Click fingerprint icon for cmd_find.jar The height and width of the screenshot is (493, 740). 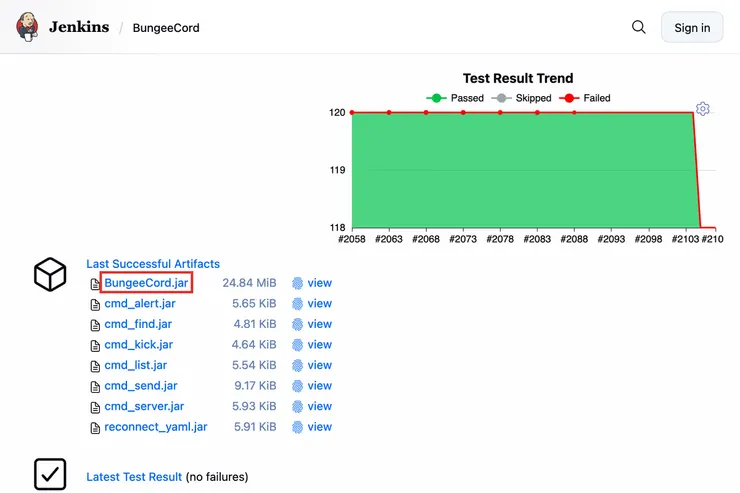pyautogui.click(x=297, y=324)
